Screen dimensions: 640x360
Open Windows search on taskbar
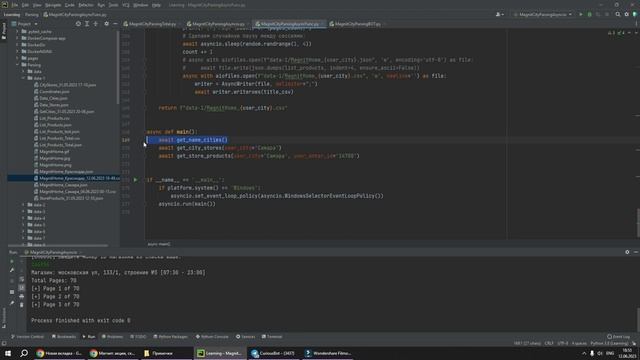[24, 353]
